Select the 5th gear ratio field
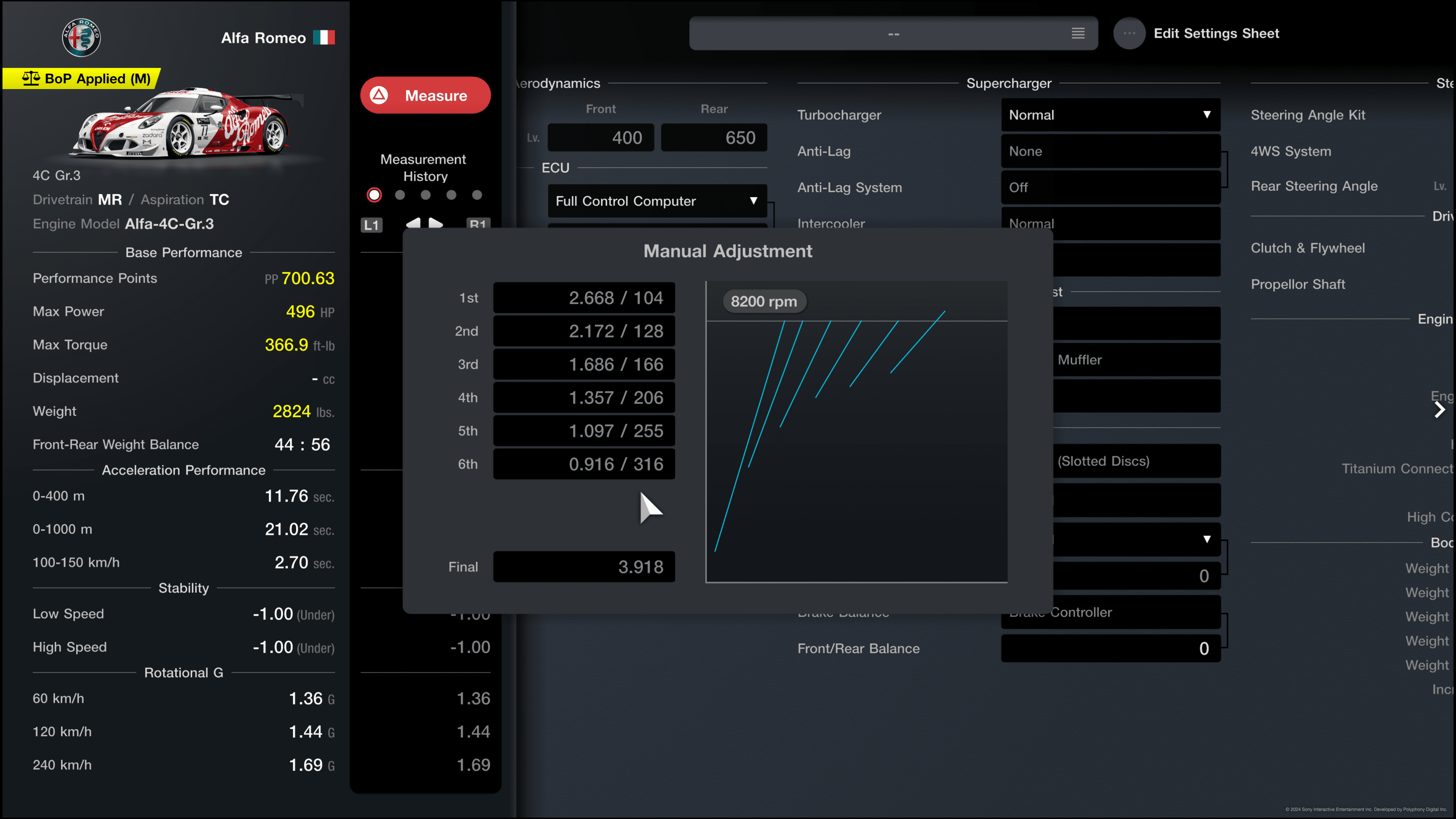1456x819 pixels. (x=584, y=431)
